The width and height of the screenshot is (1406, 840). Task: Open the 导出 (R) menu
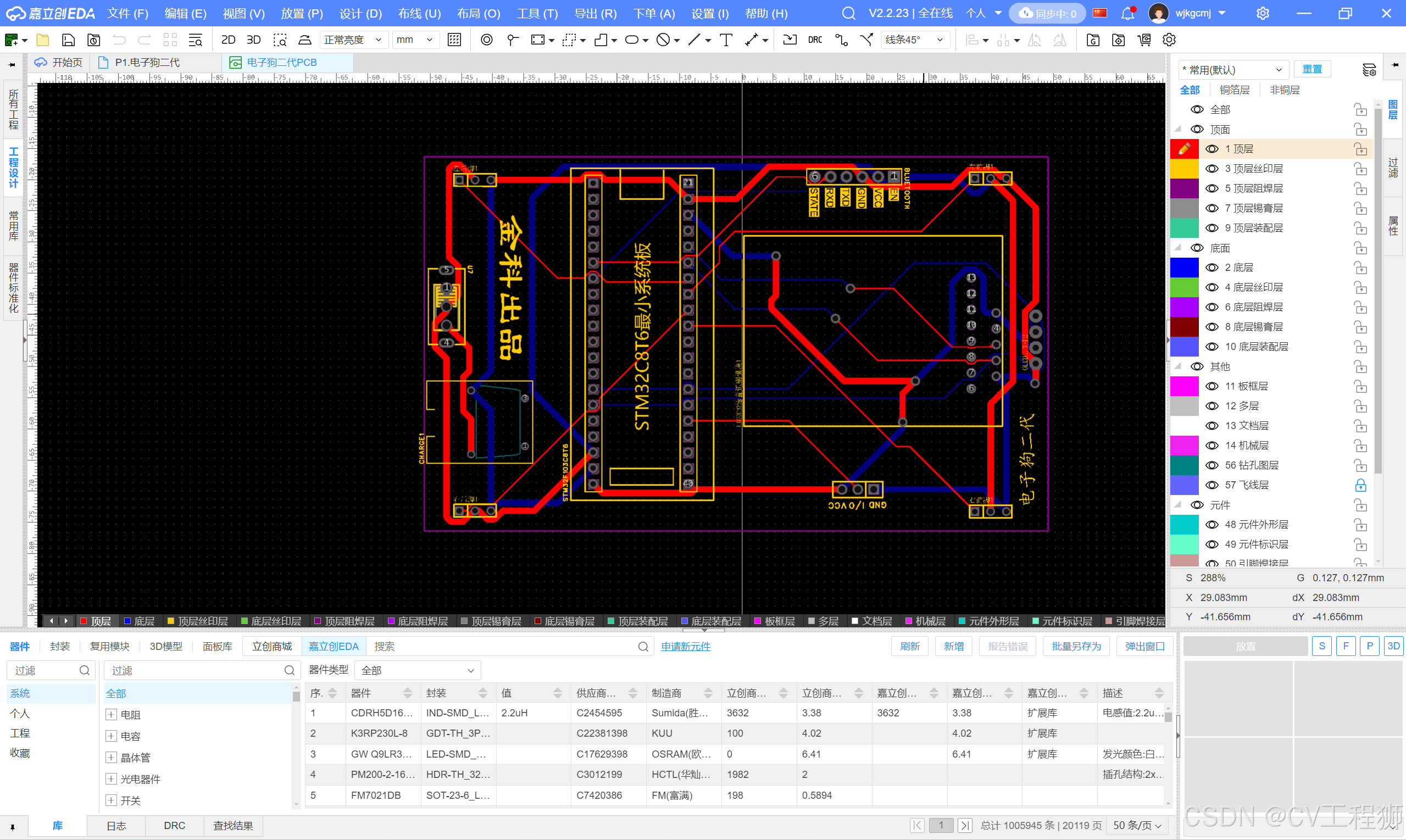596,13
